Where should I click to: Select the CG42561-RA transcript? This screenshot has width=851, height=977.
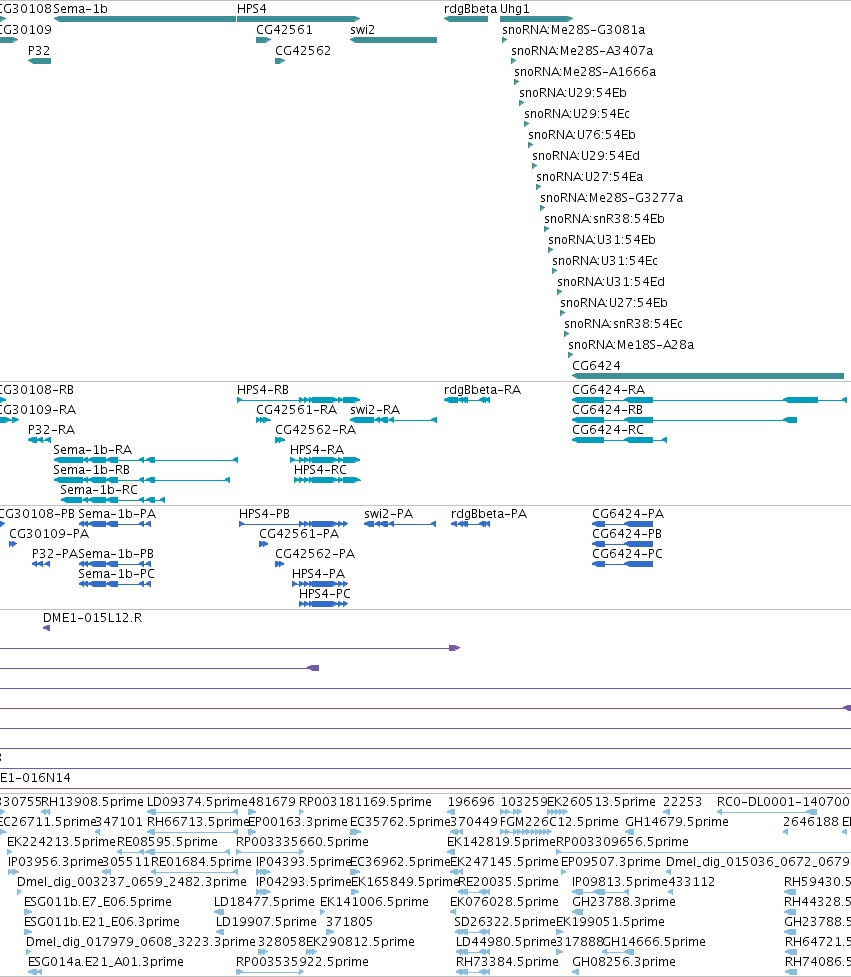[x=263, y=420]
